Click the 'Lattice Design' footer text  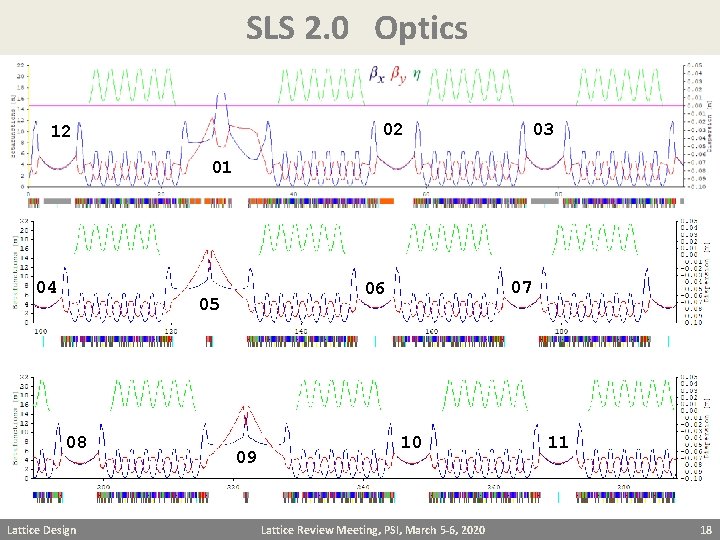(41, 530)
